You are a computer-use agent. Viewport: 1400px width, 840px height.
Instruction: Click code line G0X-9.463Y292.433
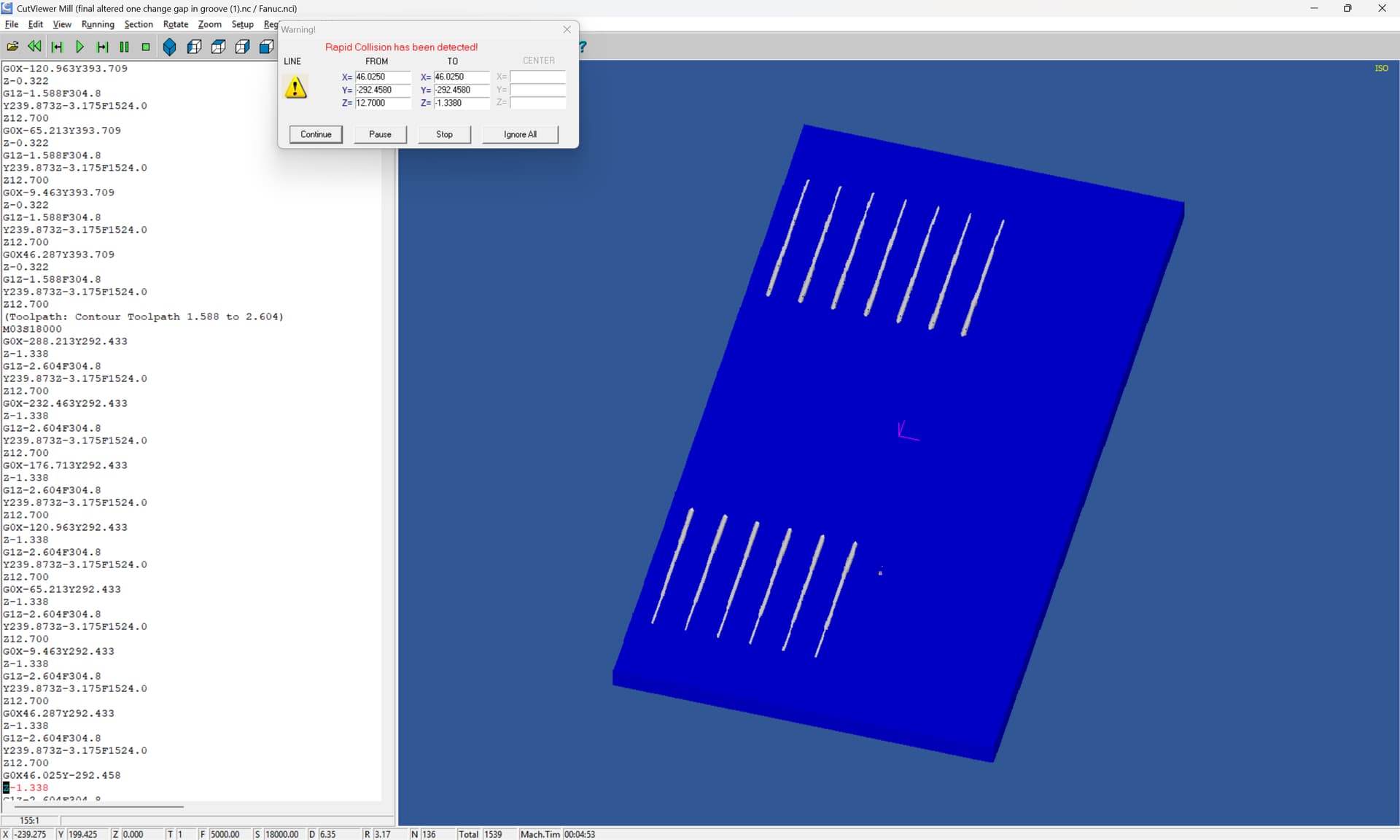point(59,651)
